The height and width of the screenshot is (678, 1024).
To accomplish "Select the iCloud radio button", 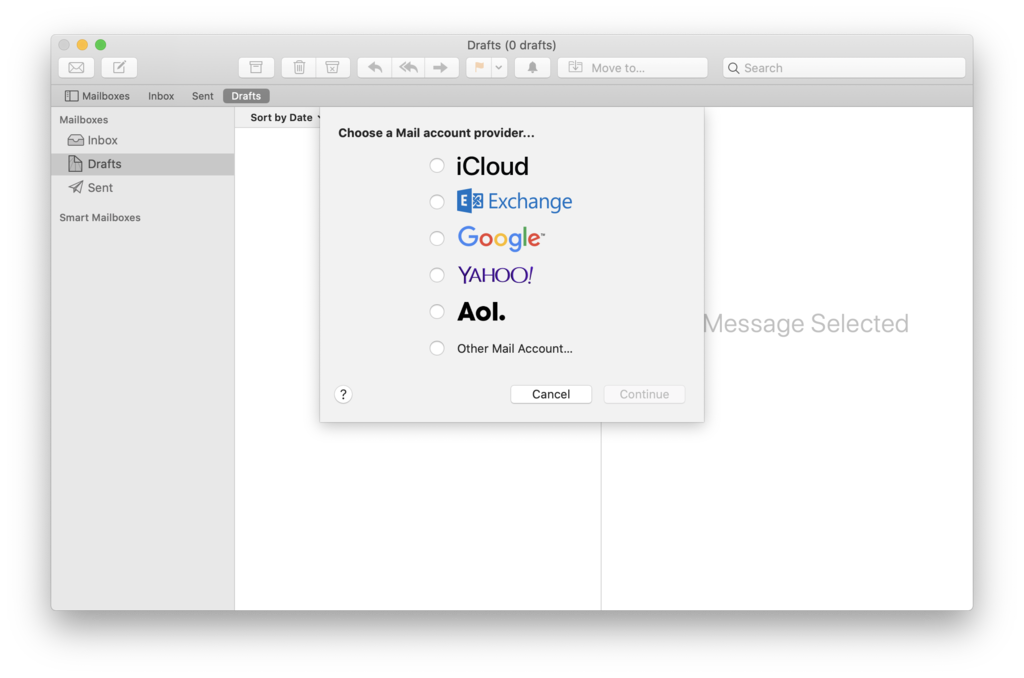I will [437, 166].
